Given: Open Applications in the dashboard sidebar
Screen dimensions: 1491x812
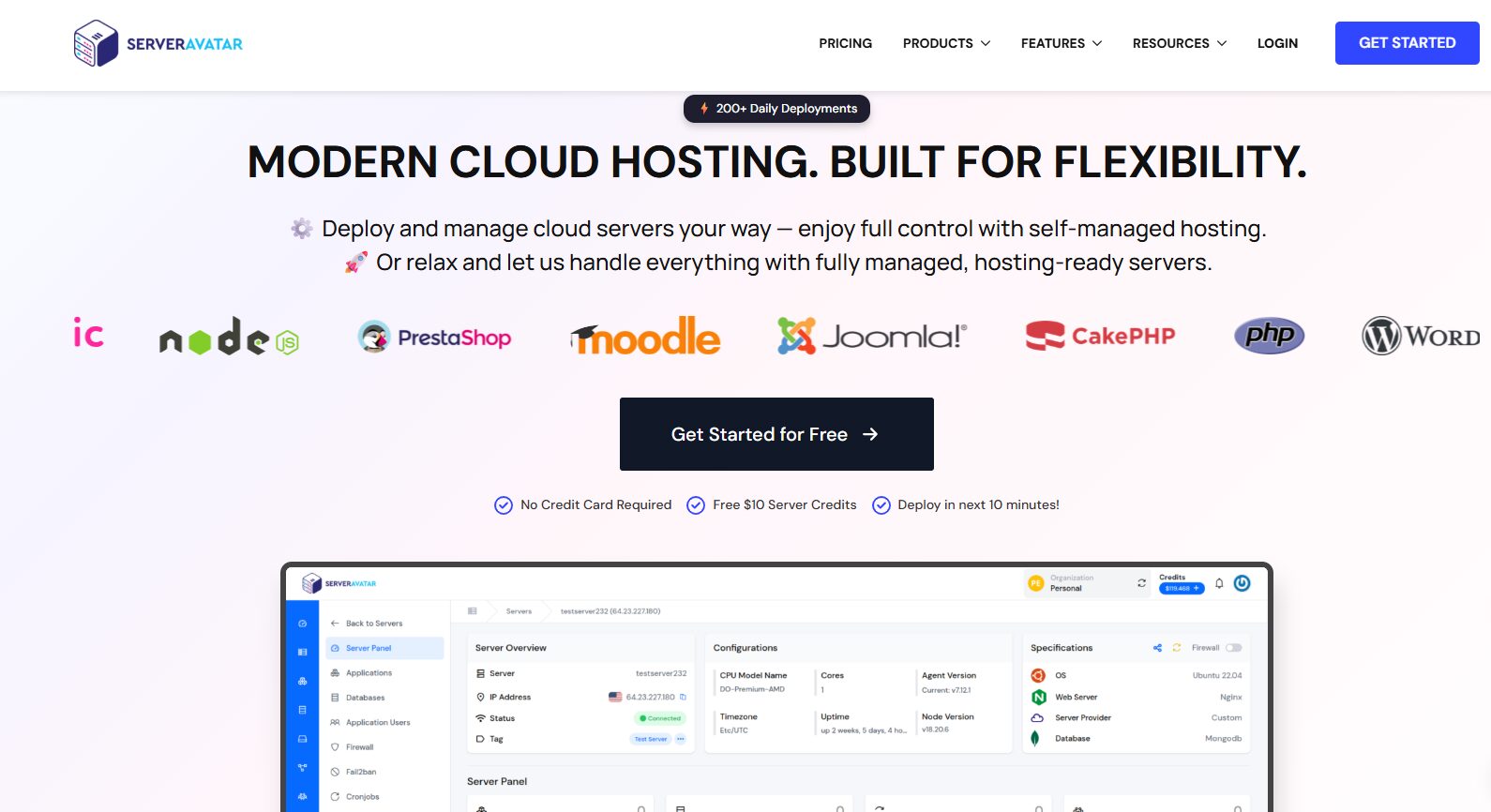Looking at the screenshot, I should pyautogui.click(x=369, y=673).
